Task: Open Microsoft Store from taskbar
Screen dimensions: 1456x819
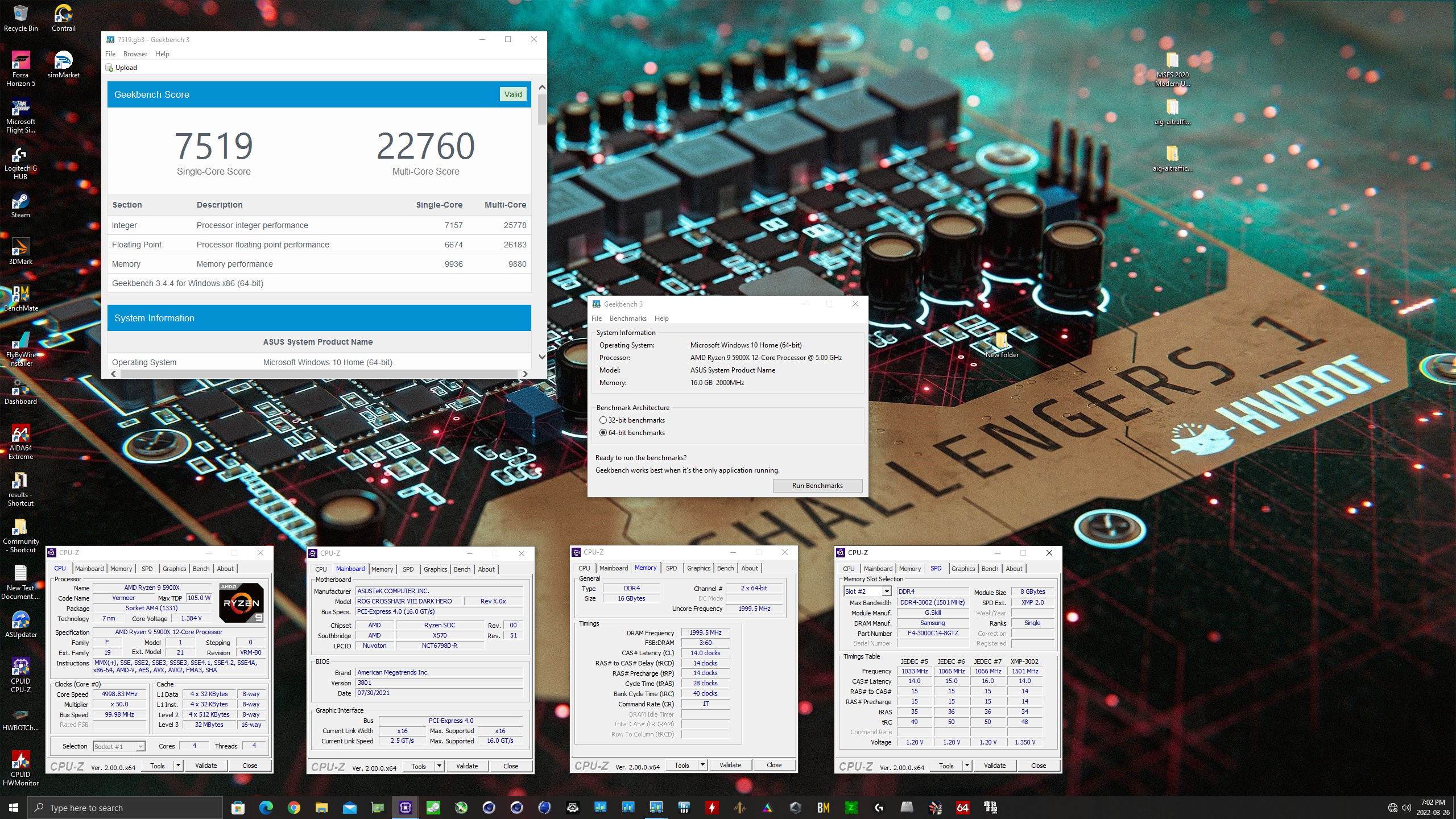Action: click(x=238, y=808)
